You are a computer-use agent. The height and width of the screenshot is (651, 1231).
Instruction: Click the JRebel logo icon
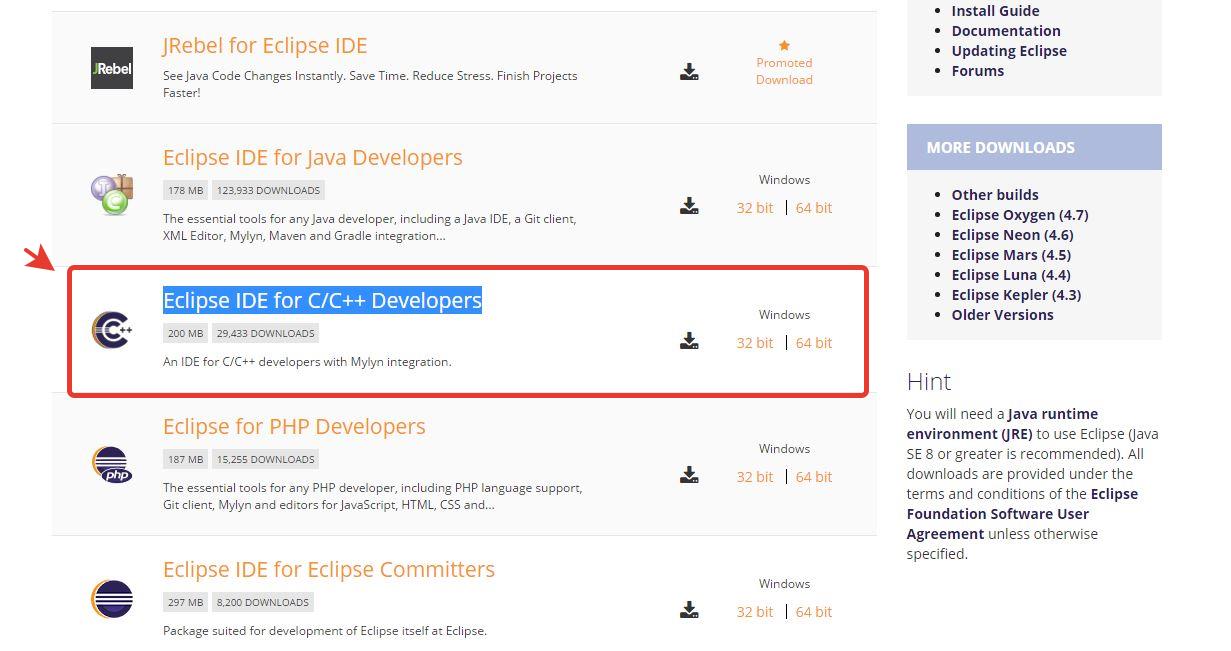(x=111, y=68)
